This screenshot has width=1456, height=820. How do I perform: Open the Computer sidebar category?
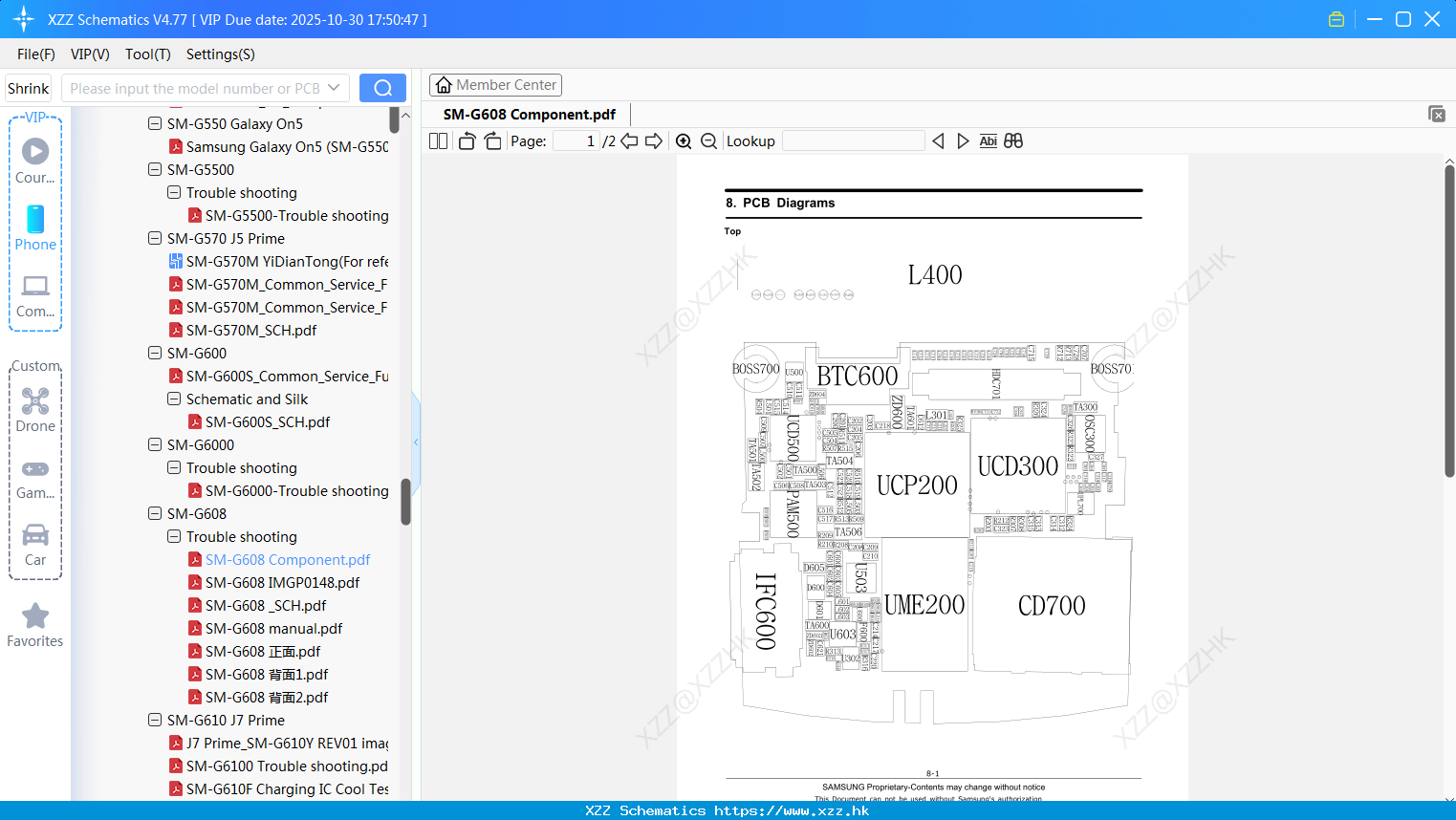pyautogui.click(x=35, y=295)
